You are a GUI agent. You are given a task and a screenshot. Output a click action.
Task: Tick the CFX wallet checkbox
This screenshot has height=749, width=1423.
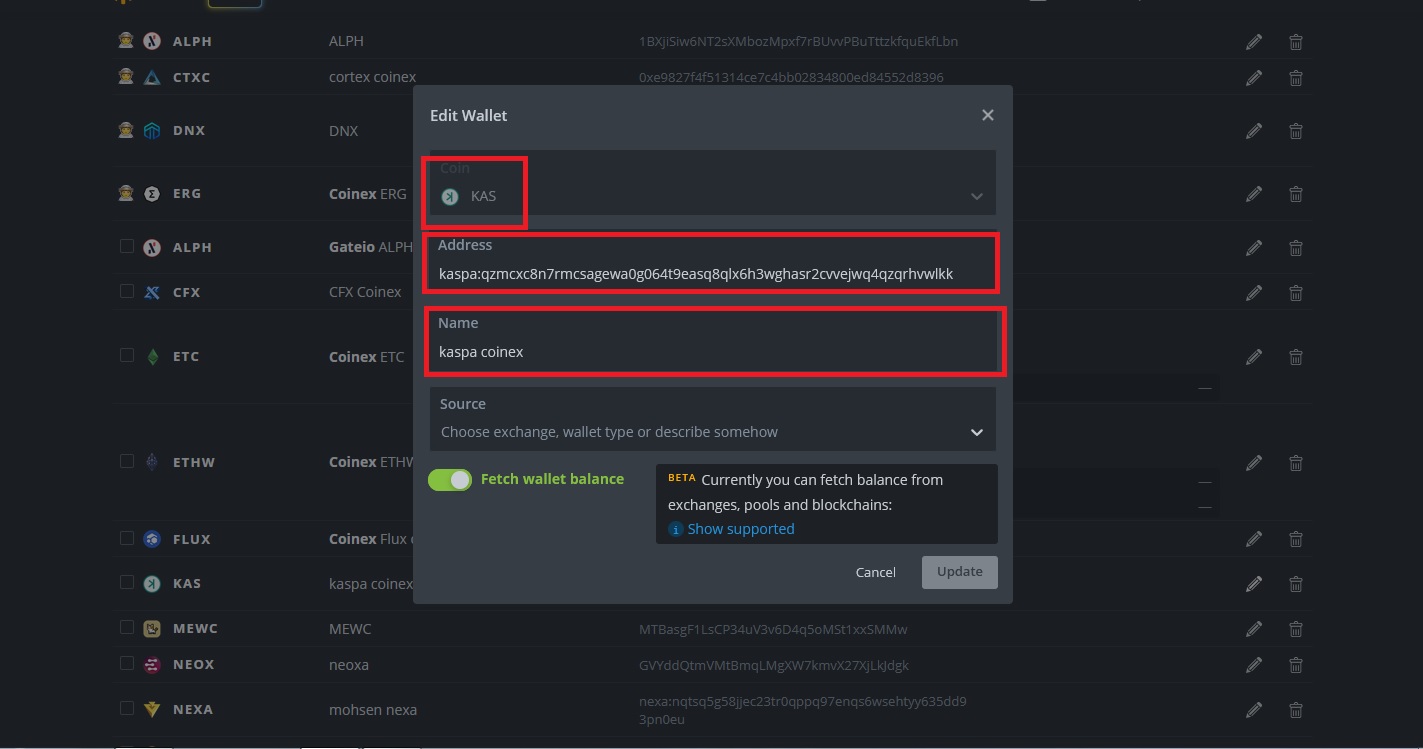(x=127, y=291)
